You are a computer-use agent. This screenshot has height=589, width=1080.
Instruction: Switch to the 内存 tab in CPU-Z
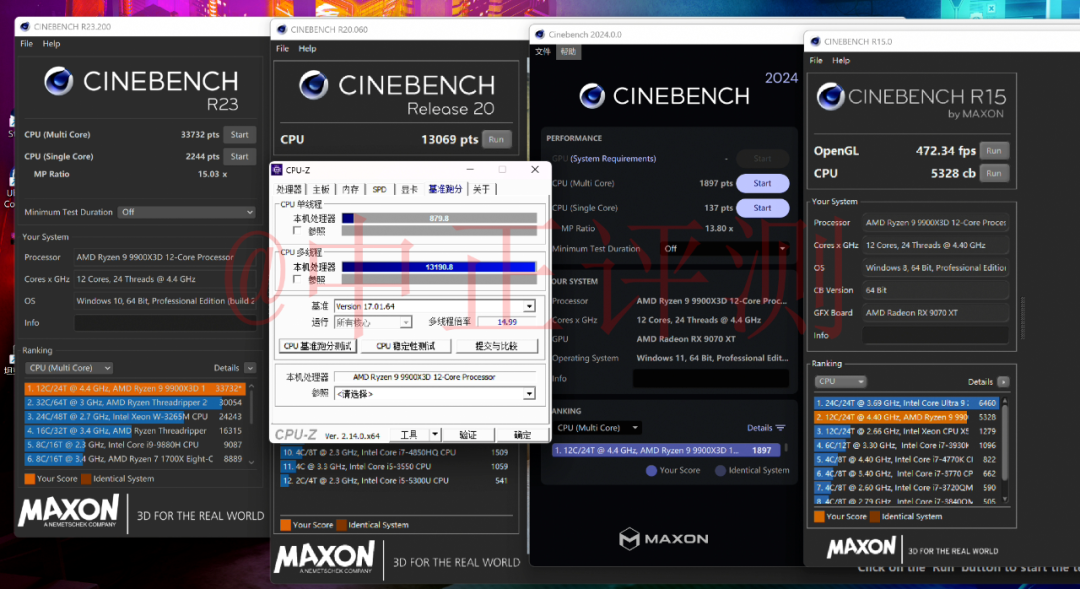pyautogui.click(x=351, y=189)
